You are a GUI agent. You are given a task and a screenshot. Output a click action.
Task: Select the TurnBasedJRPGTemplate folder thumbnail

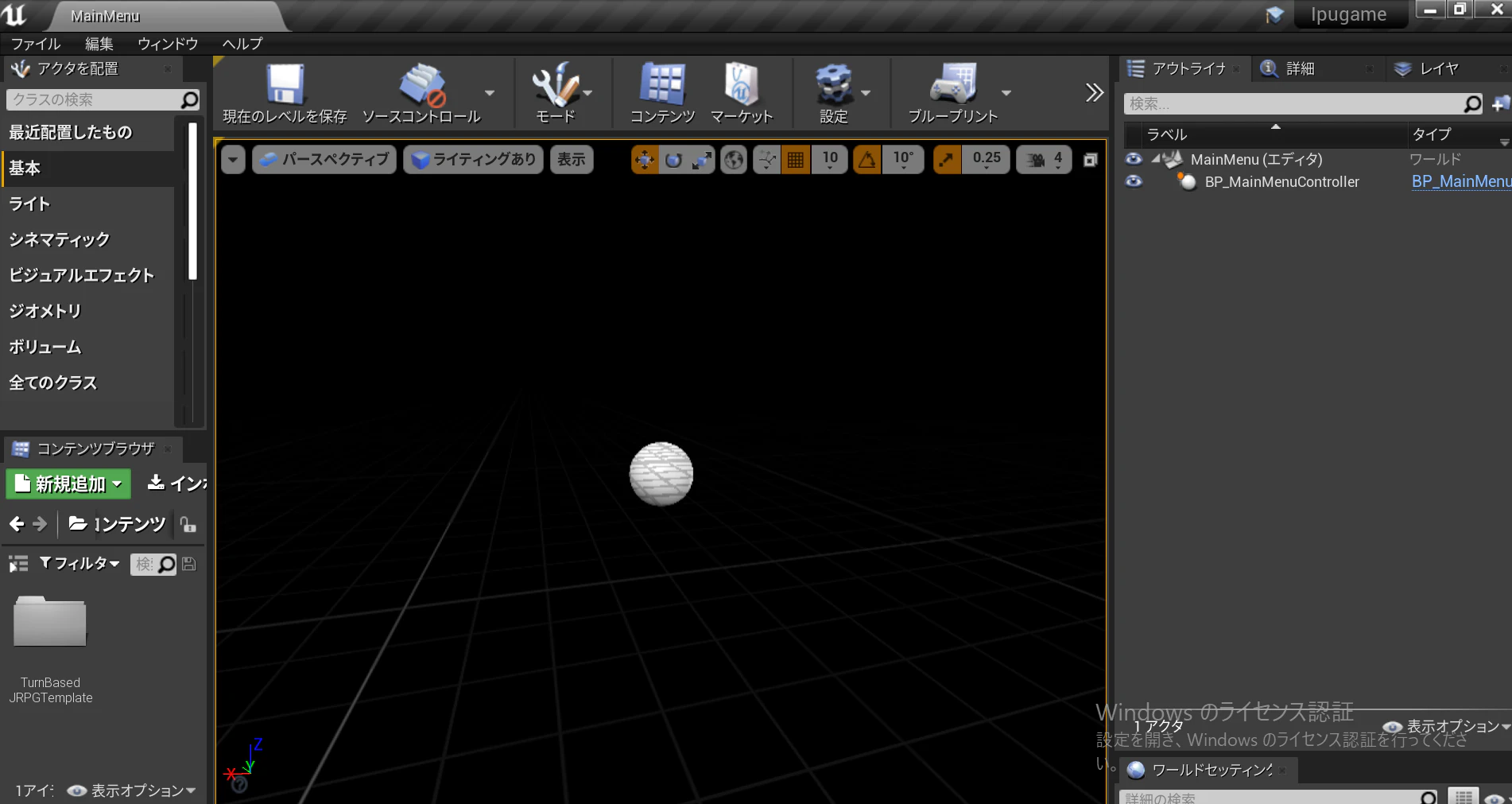click(50, 623)
